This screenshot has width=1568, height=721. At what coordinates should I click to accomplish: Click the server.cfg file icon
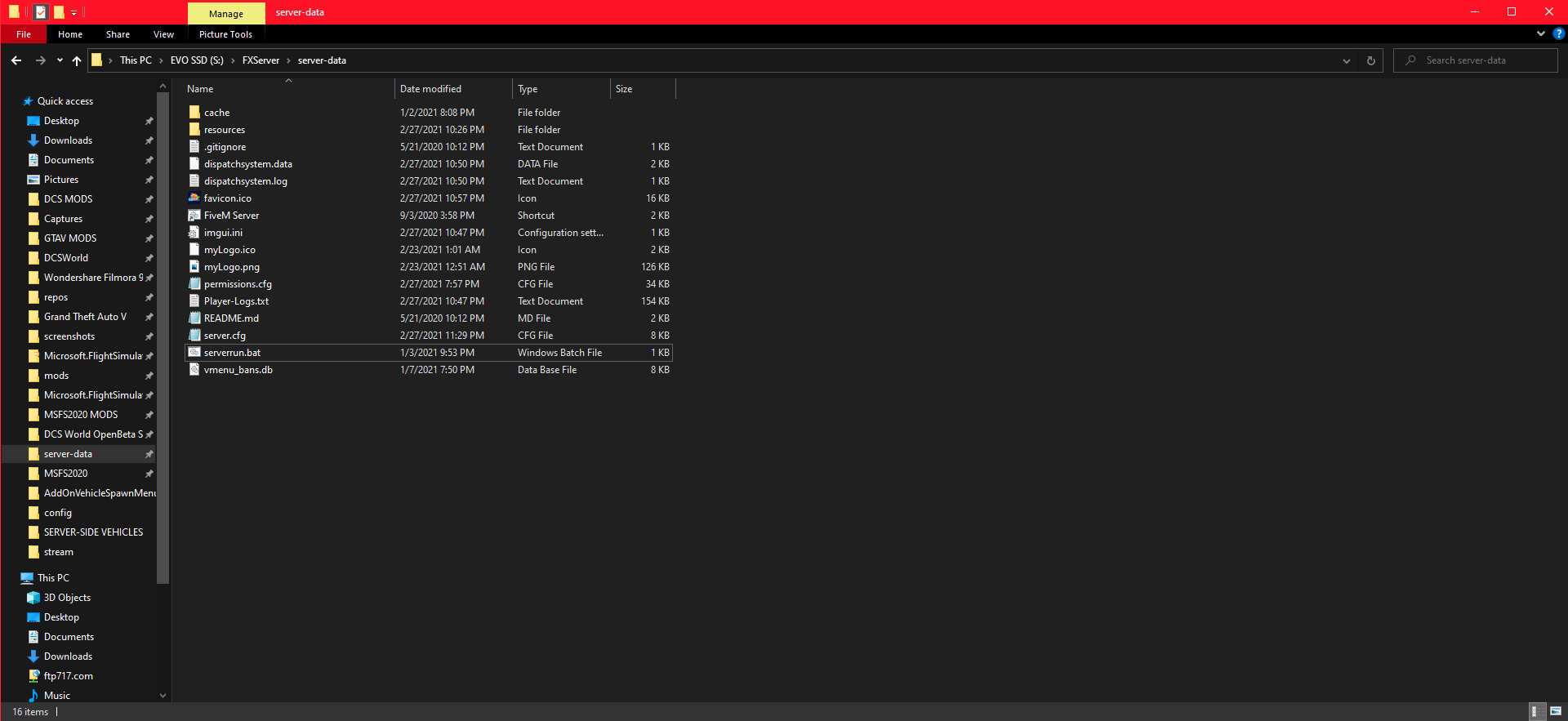(194, 336)
